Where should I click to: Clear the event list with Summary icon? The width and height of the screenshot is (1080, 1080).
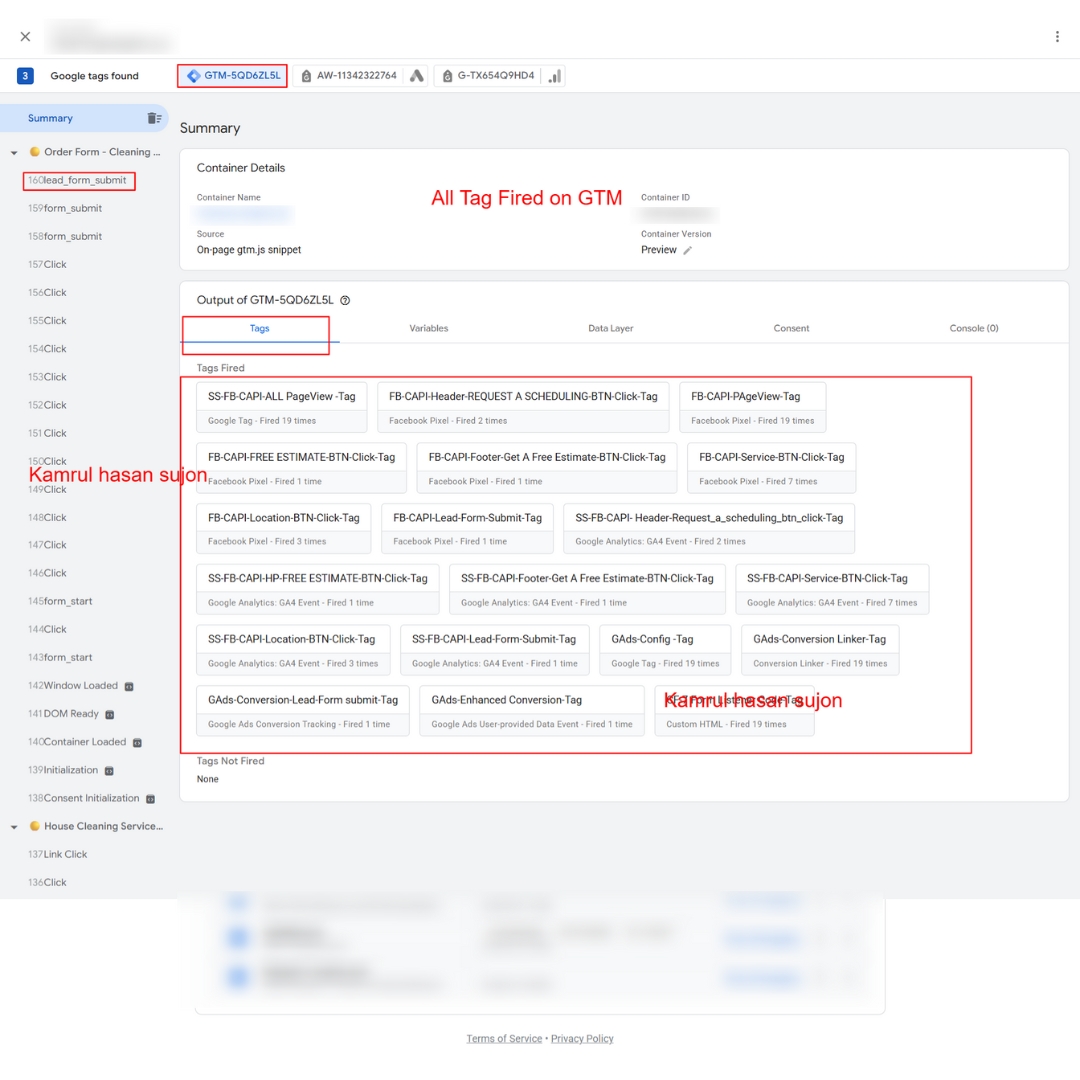point(154,118)
